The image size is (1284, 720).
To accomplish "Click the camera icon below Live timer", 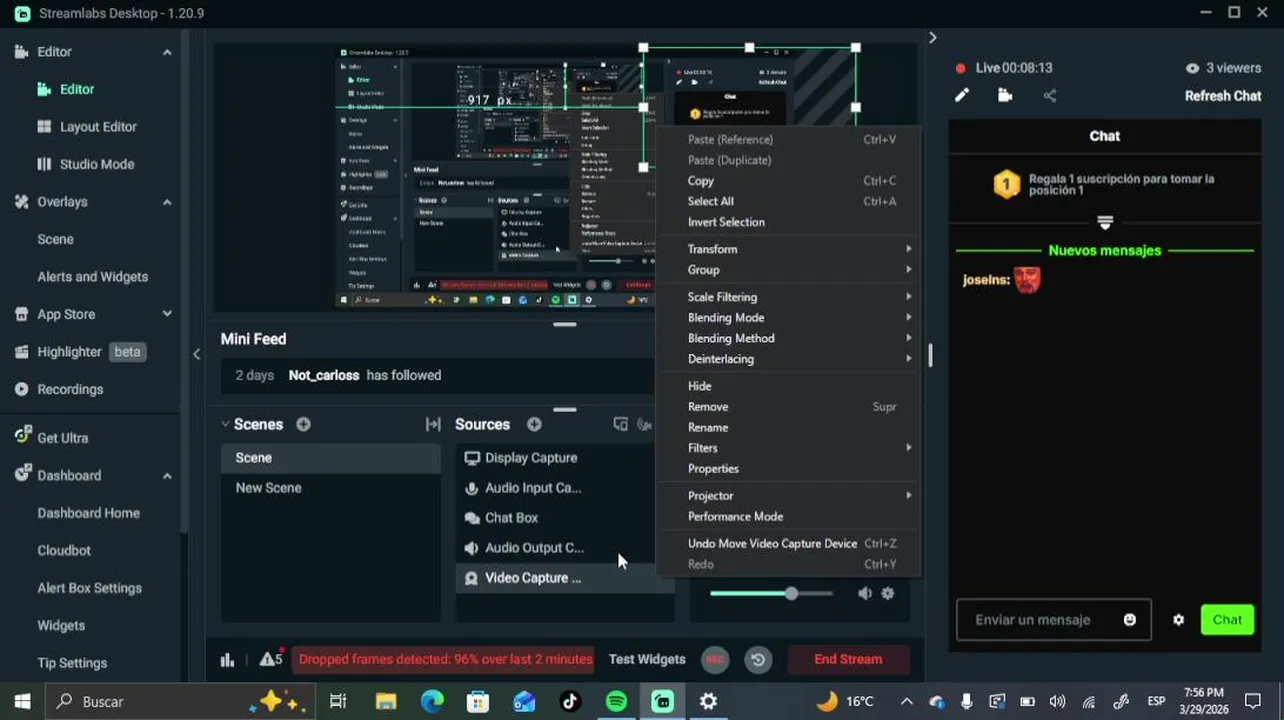I will tap(1005, 95).
